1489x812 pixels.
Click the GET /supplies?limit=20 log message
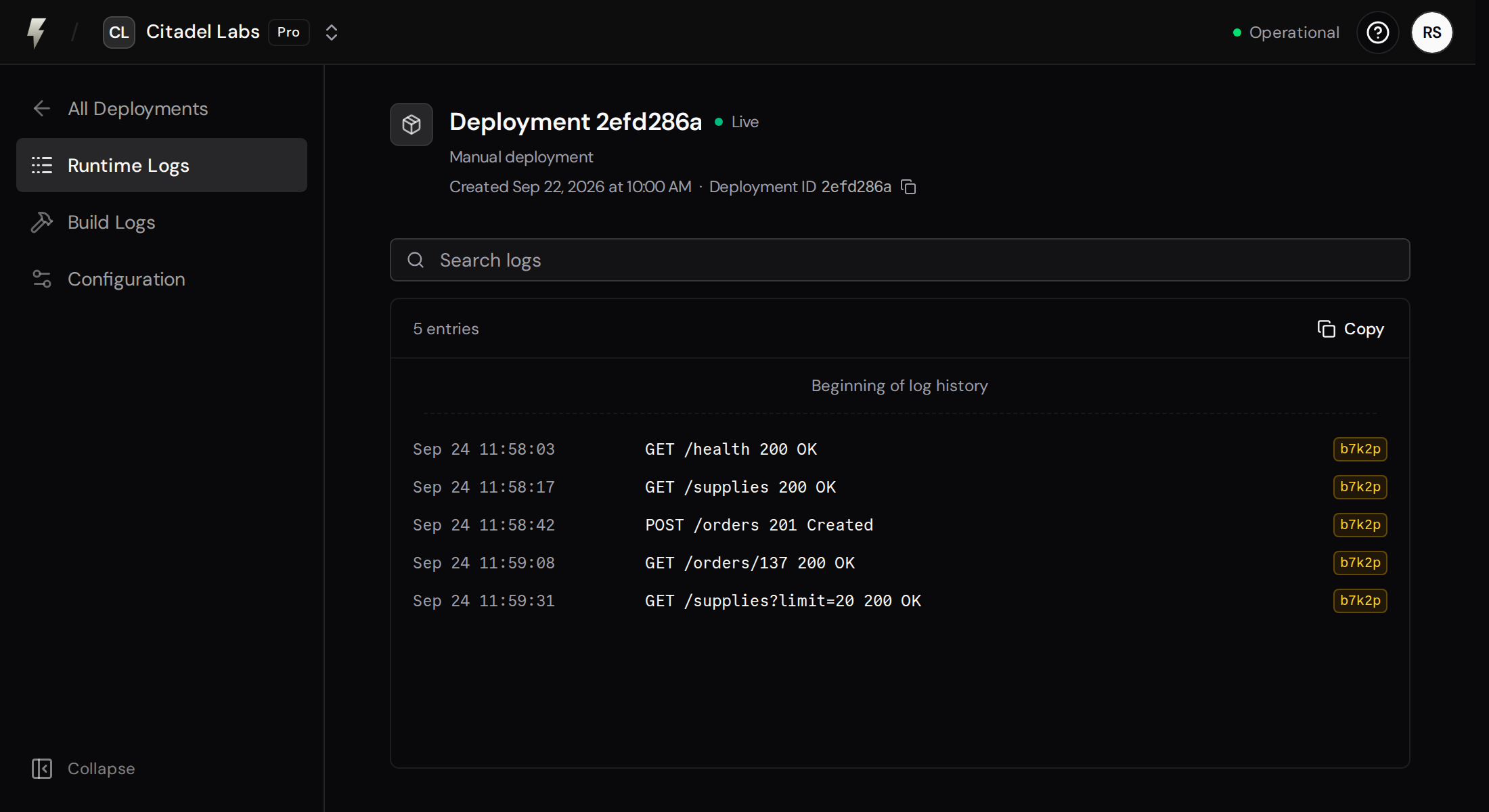point(783,601)
